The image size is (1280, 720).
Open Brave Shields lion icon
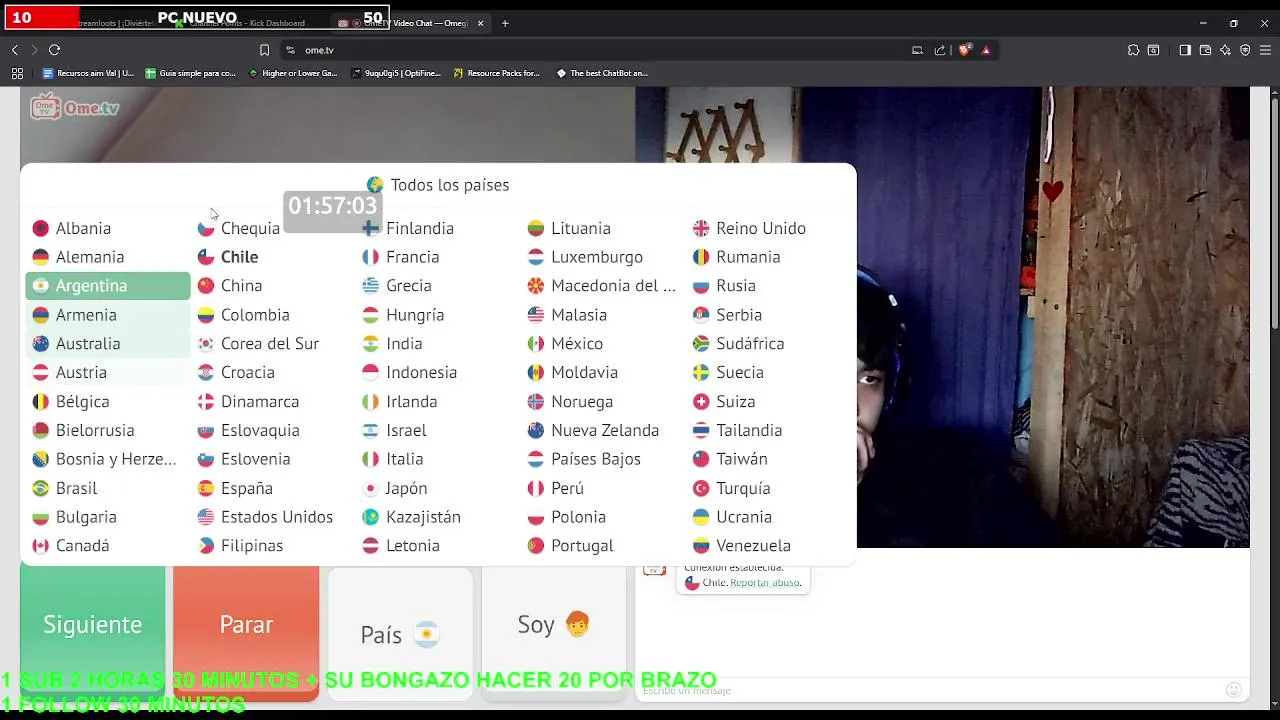click(x=964, y=50)
